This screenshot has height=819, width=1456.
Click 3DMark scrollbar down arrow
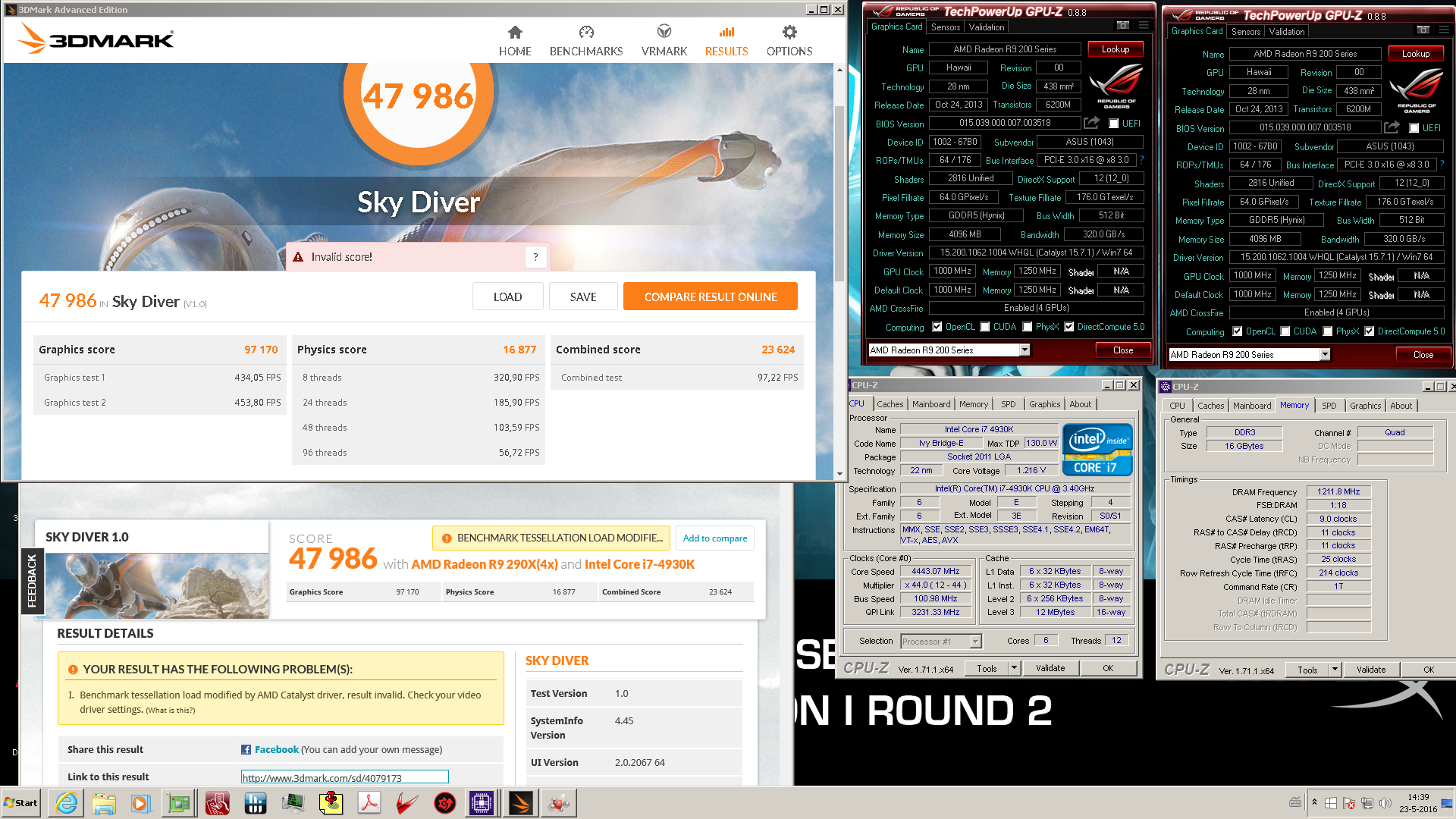pyautogui.click(x=839, y=474)
